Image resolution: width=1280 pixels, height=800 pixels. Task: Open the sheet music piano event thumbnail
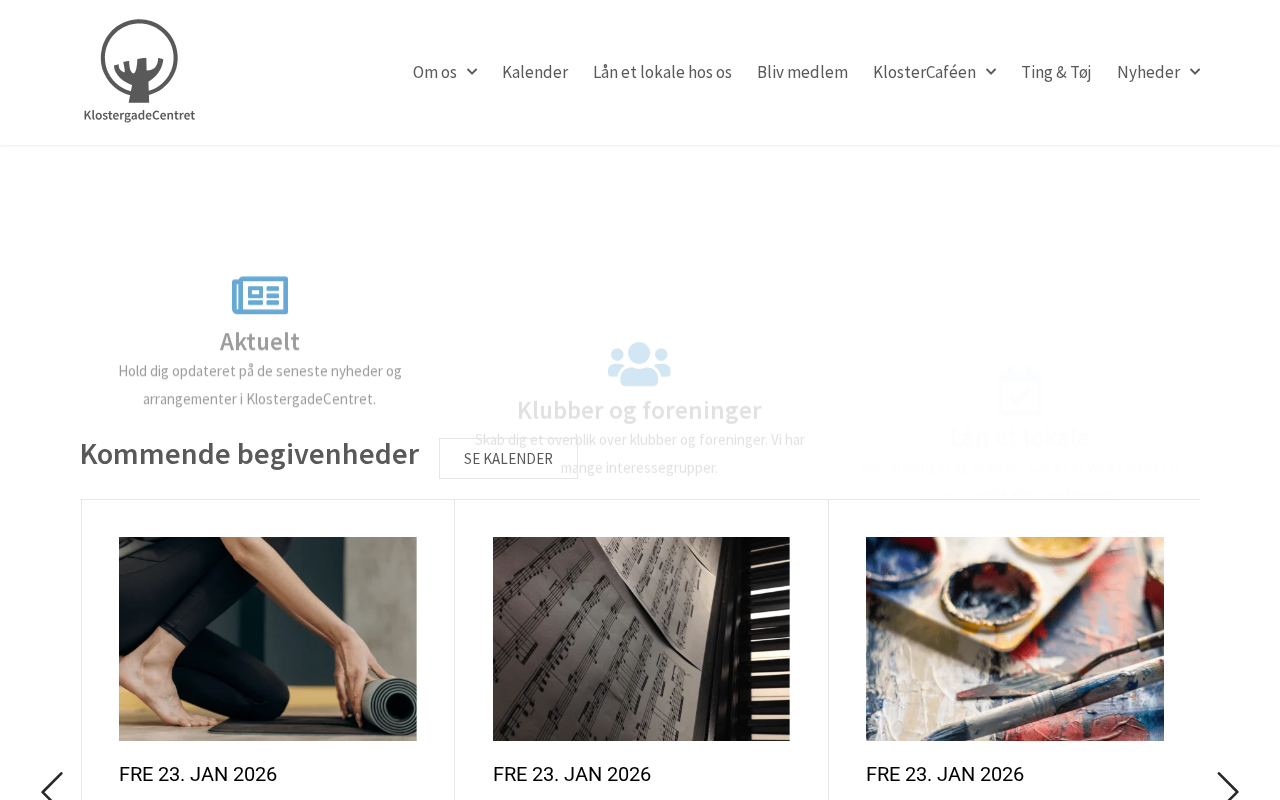point(641,639)
